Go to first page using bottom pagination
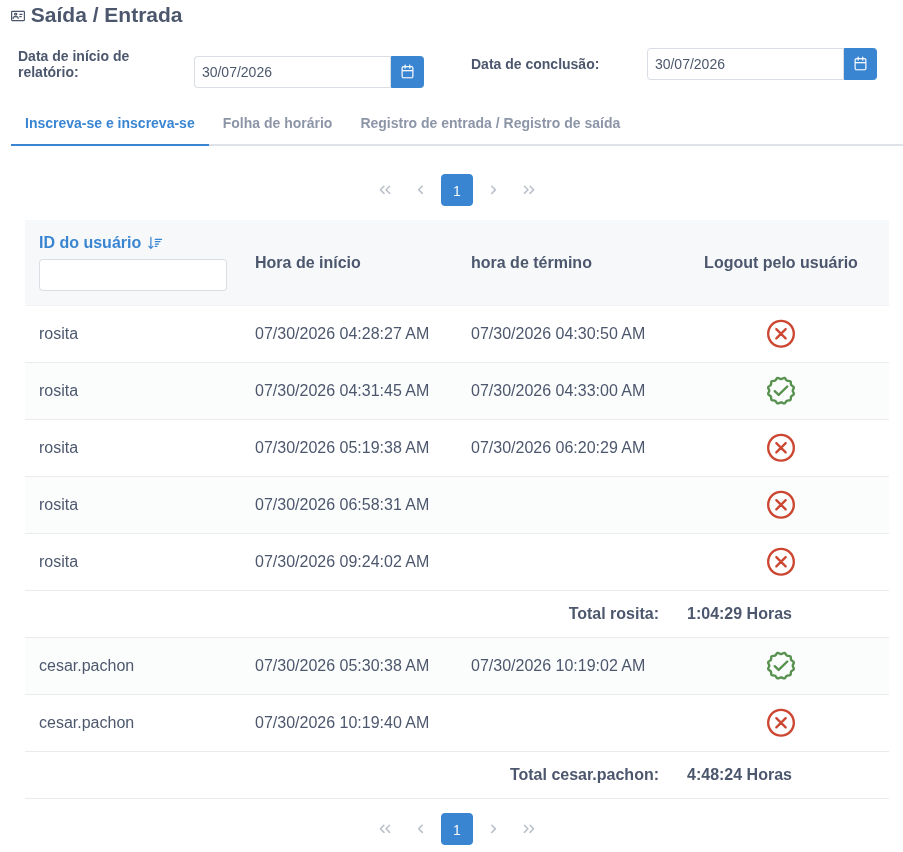Screen dimensions: 903x852 [x=385, y=829]
